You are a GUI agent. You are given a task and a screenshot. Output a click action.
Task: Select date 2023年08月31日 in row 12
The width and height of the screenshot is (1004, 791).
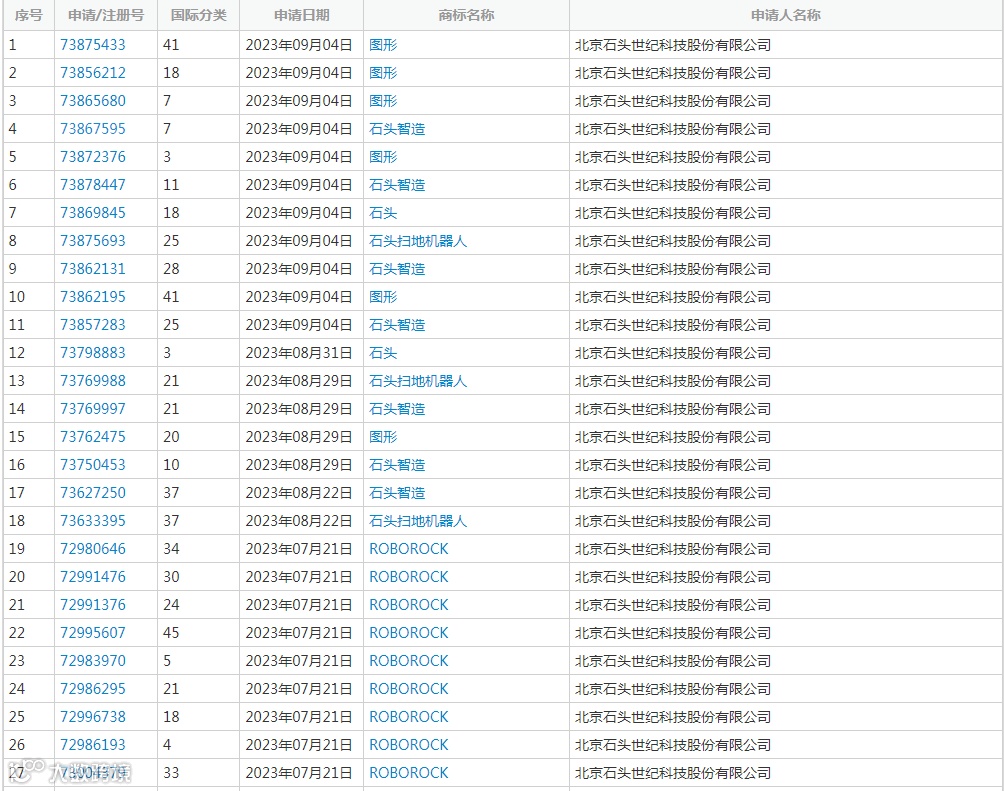(x=299, y=353)
